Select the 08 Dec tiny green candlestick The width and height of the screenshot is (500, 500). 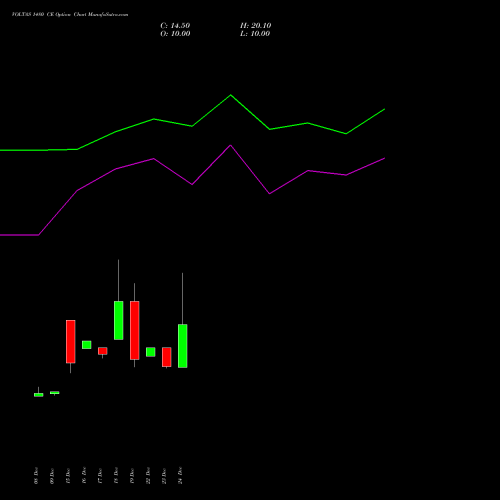[x=39, y=395]
